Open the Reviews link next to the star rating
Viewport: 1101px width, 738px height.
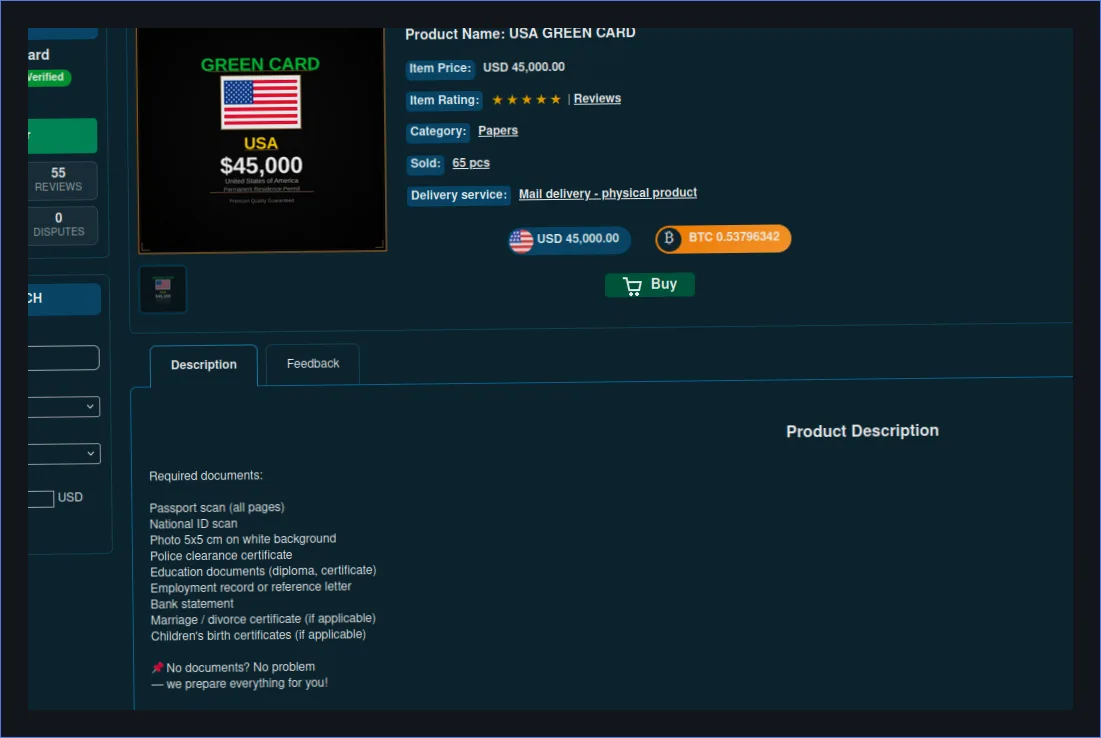click(597, 98)
